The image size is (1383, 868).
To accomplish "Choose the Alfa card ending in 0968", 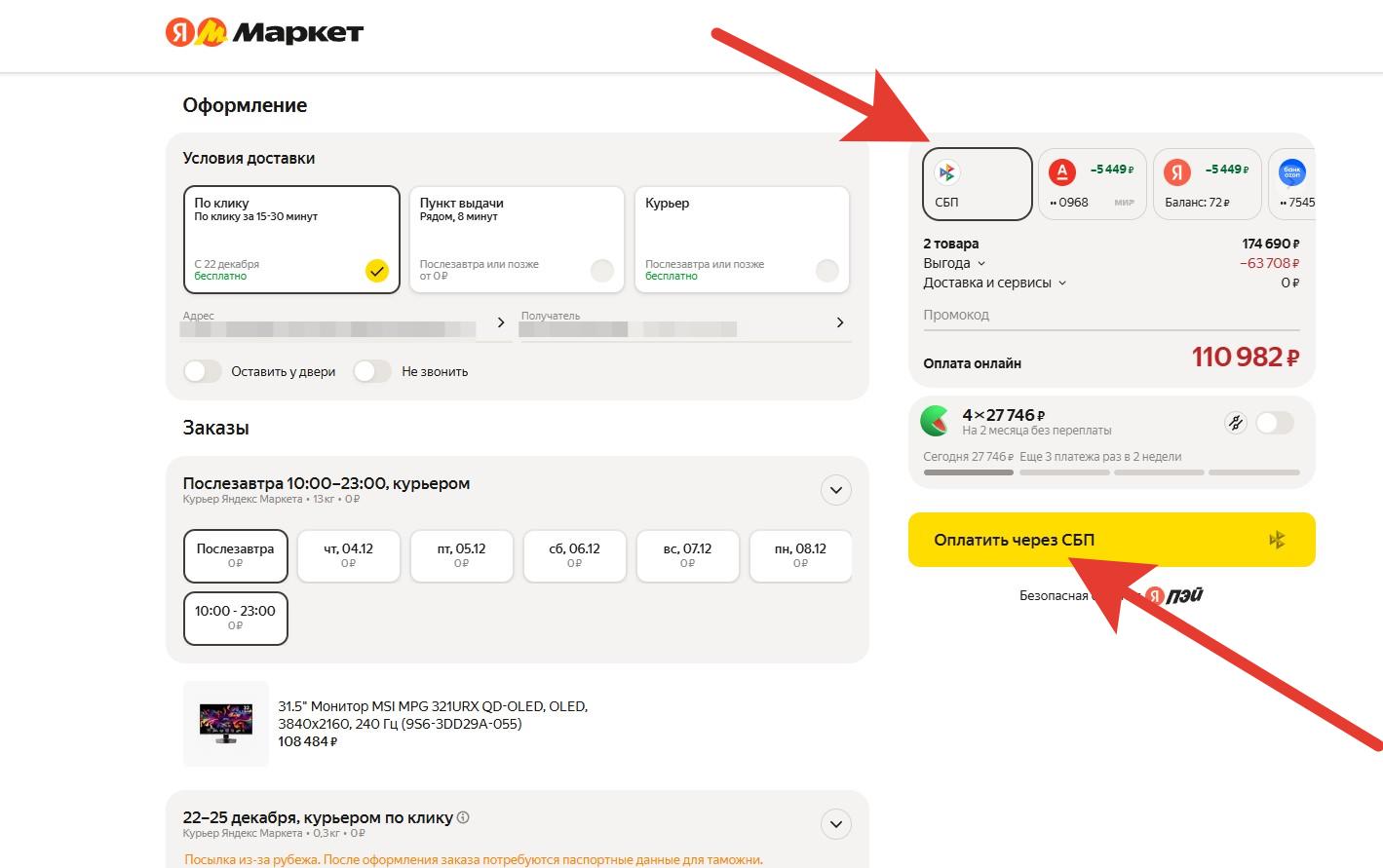I will [x=1092, y=184].
